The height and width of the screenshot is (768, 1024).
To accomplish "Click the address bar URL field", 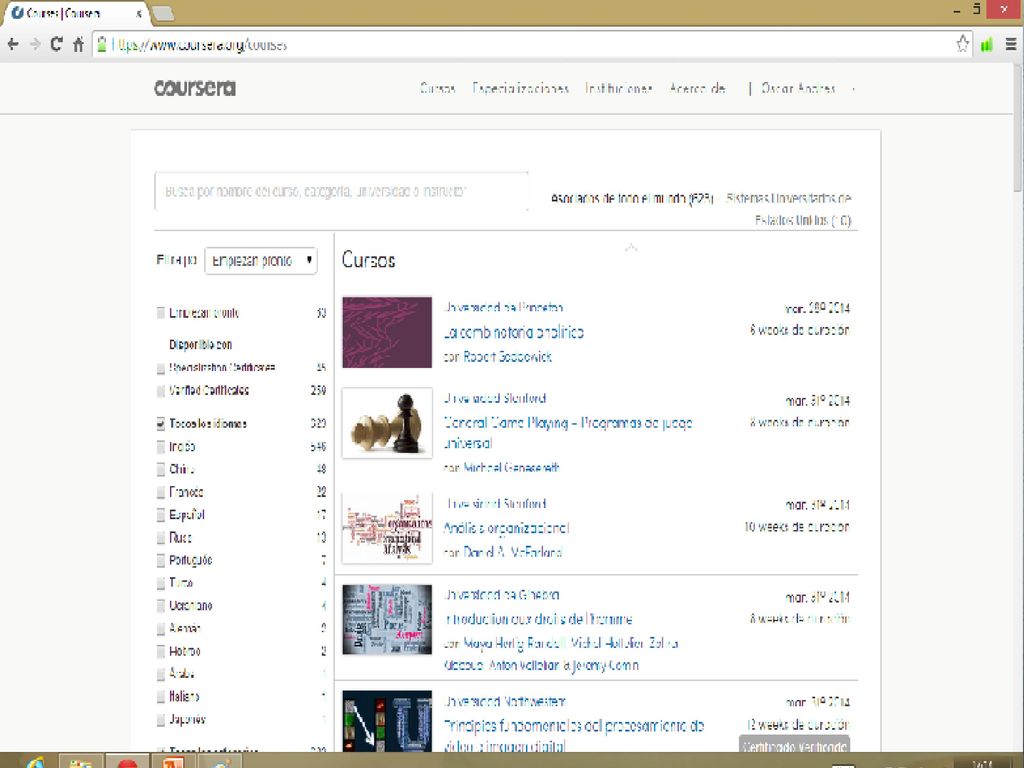I will pyautogui.click(x=522, y=44).
